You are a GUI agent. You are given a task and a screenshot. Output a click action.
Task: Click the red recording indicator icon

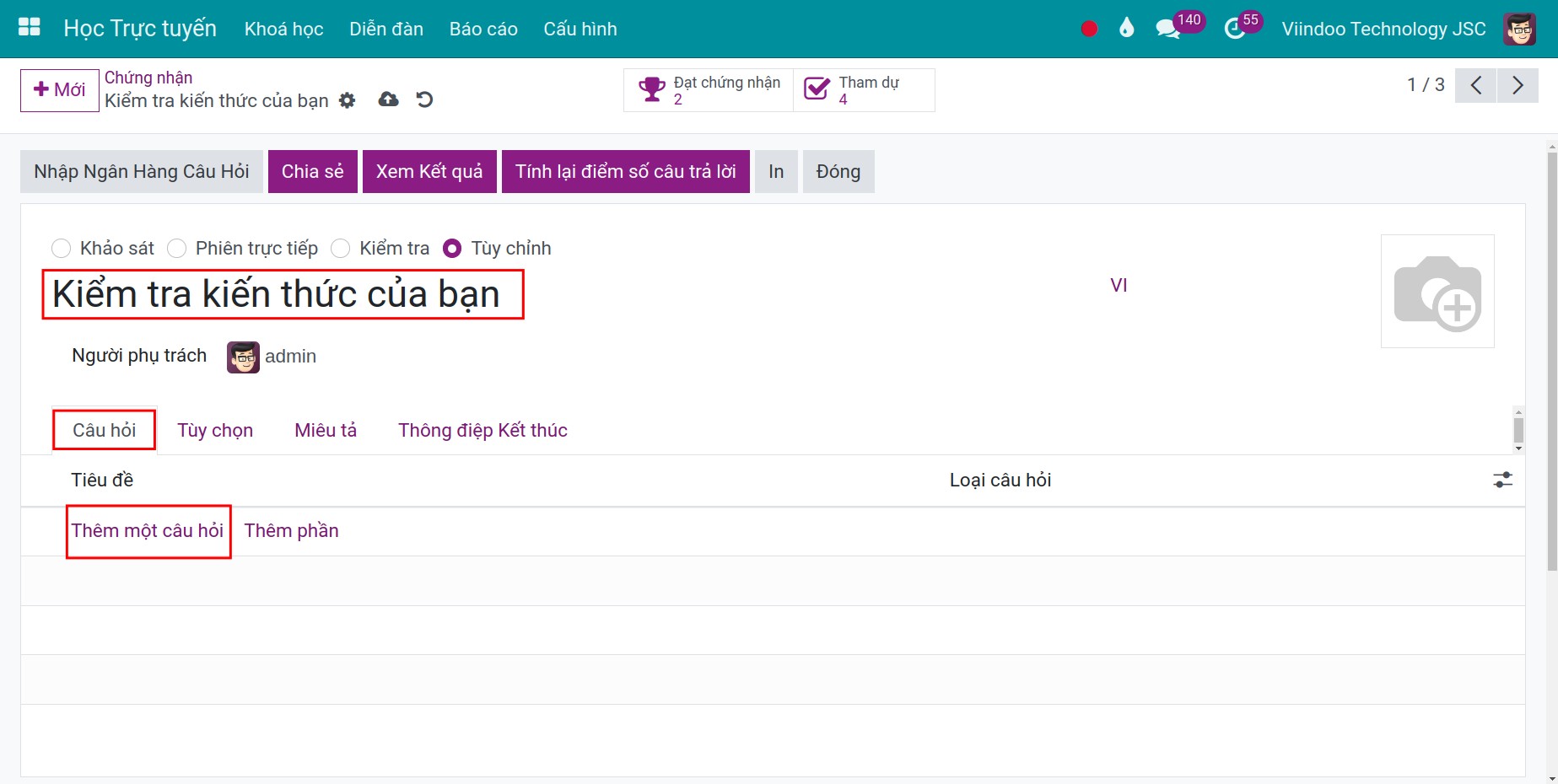coord(1089,29)
